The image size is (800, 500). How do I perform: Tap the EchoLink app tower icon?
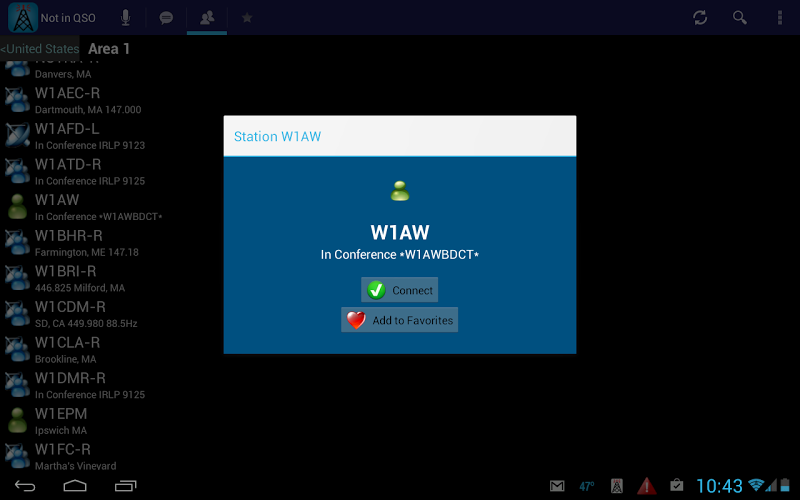[x=23, y=17]
